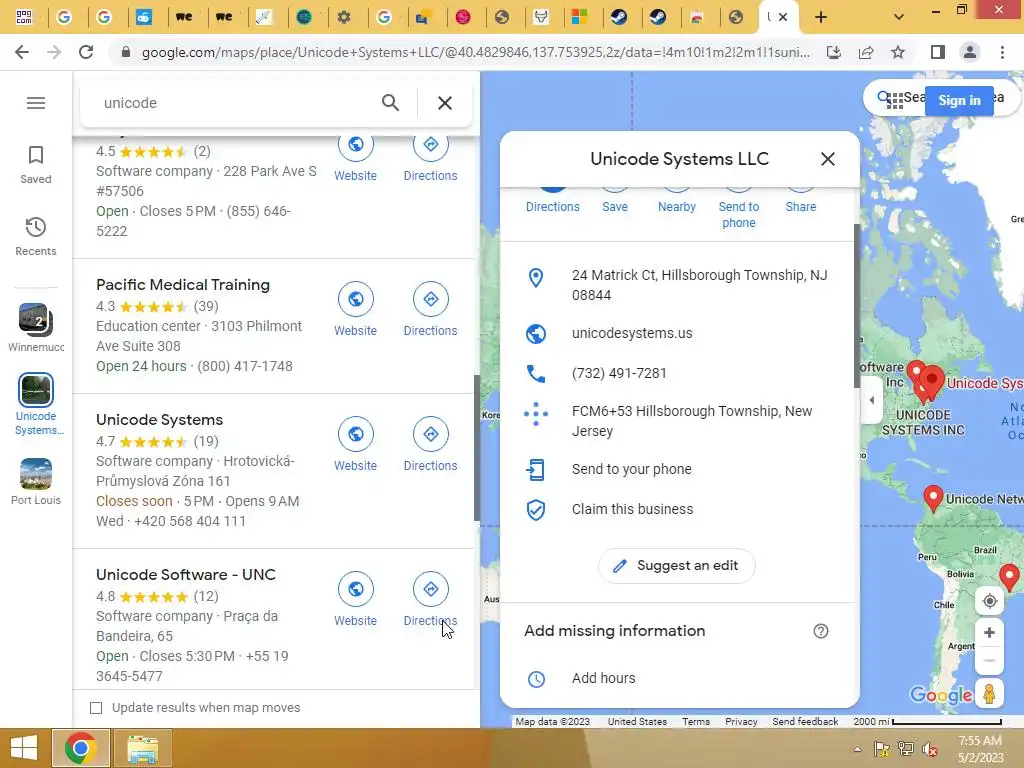
Task: Click Add hours
Action: click(679, 678)
